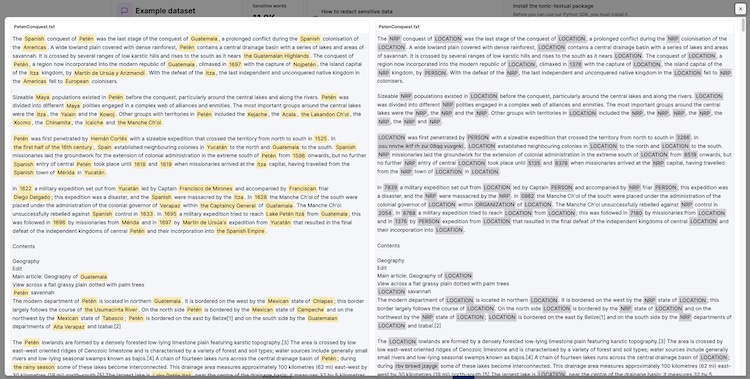Click the Example dataset chat icon behind the dialog
Image resolution: width=750 pixels, height=379 pixels.
[x=124, y=11]
